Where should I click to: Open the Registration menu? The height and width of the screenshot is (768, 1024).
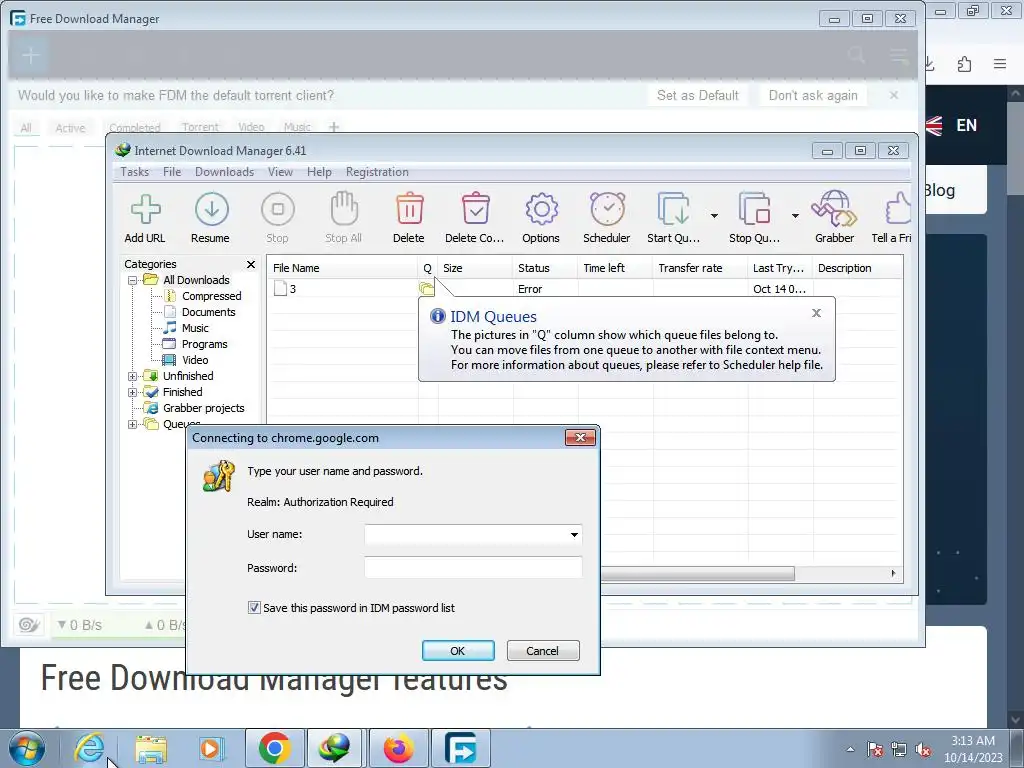tap(377, 172)
